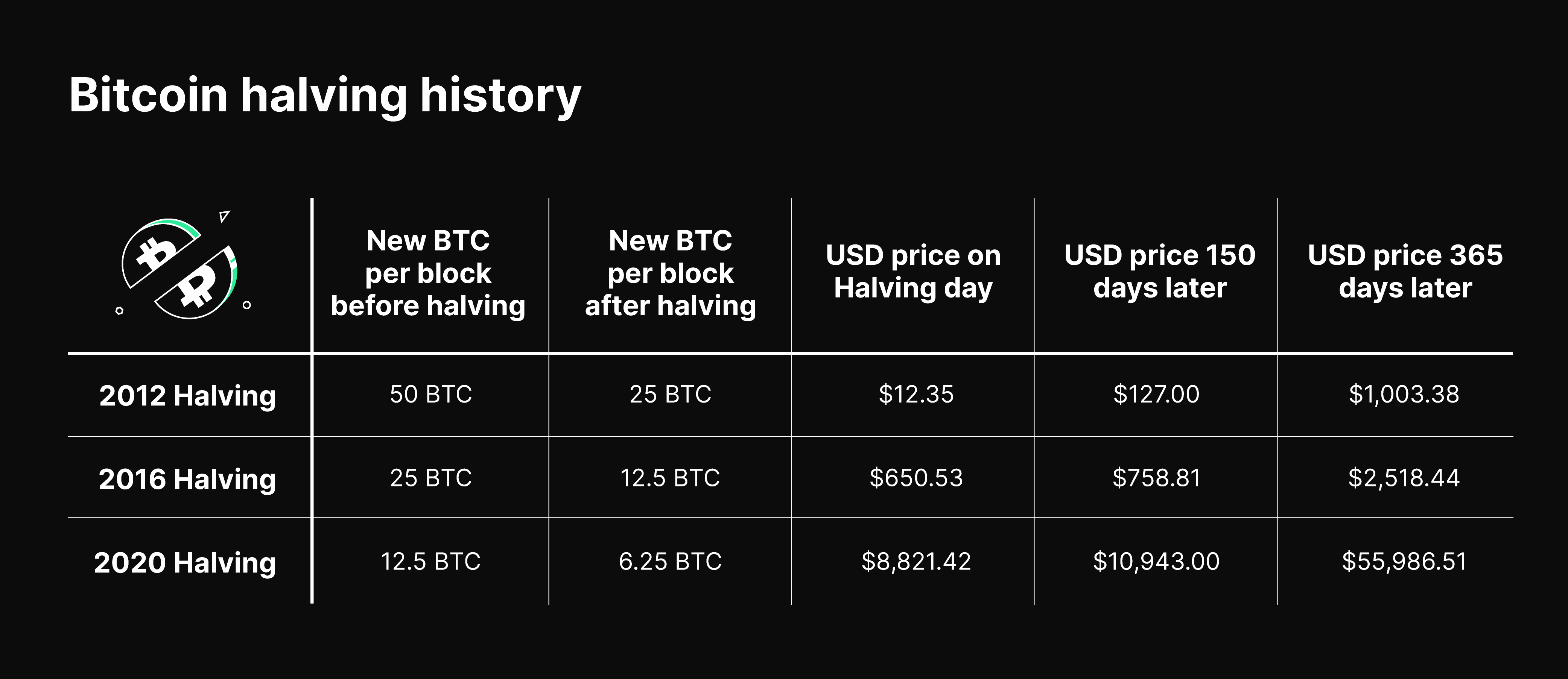Click the upper-left half of the Bitcoin coin
Image resolution: width=1568 pixels, height=679 pixels.
pos(157,252)
